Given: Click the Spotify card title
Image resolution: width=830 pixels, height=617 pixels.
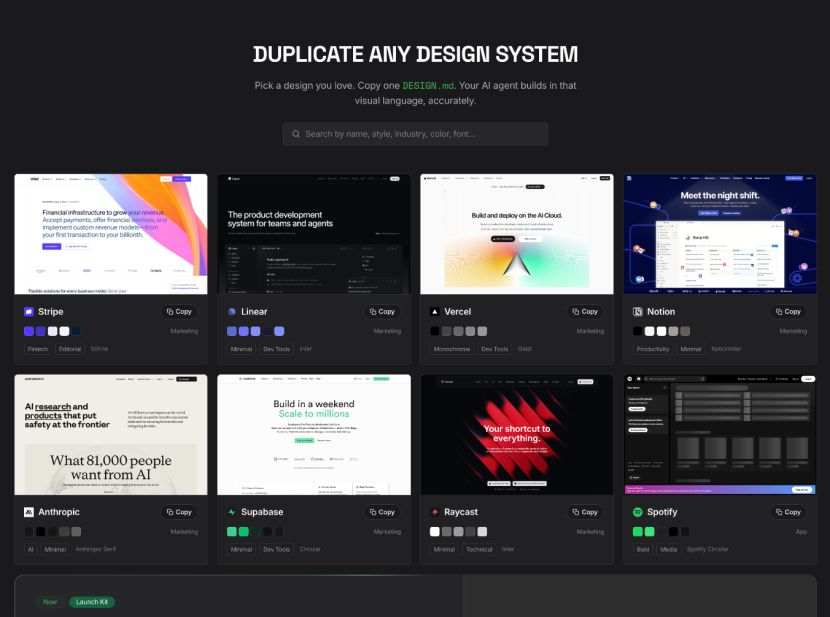Looking at the screenshot, I should (x=662, y=512).
